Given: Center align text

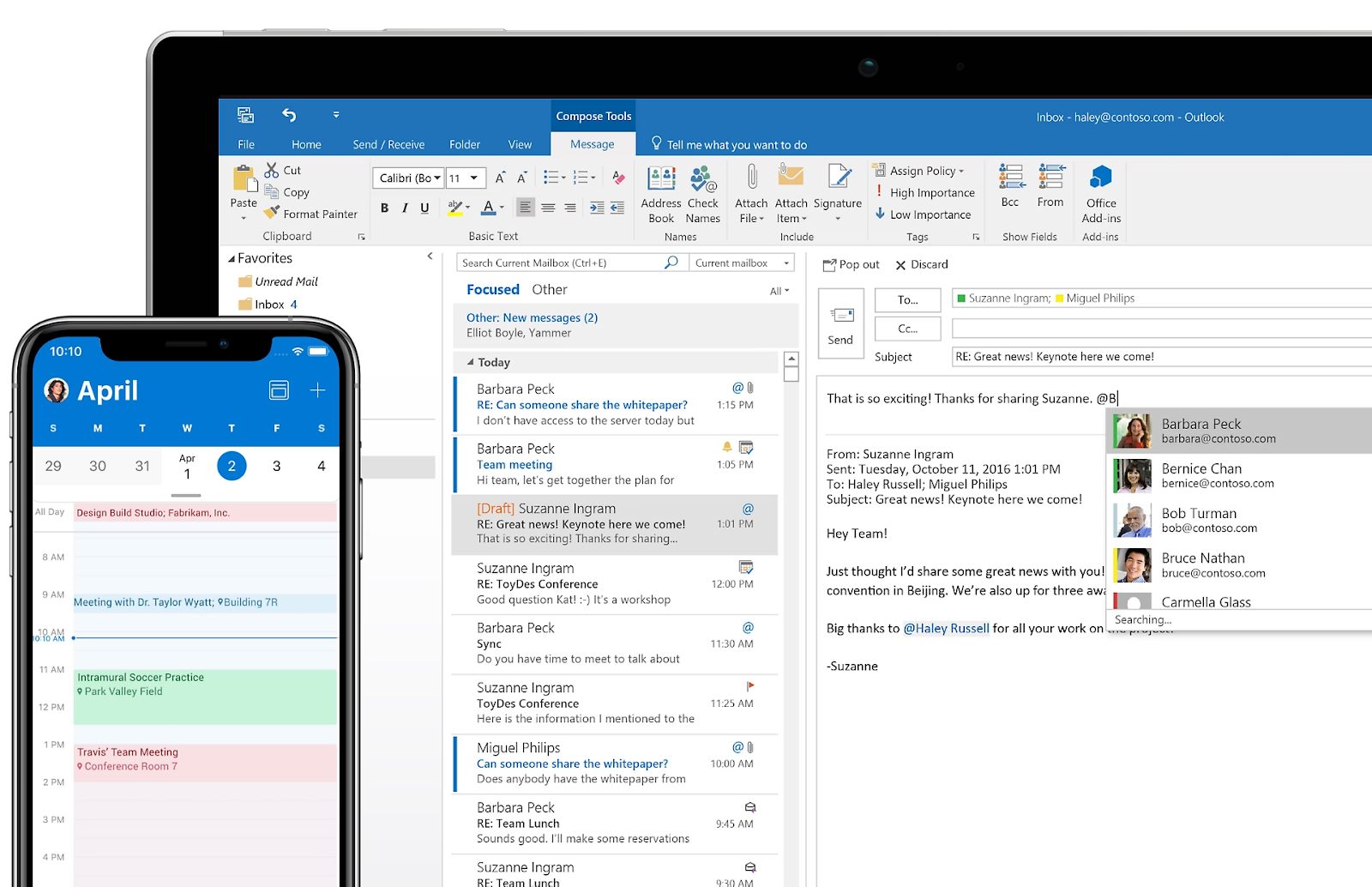Looking at the screenshot, I should (x=548, y=208).
